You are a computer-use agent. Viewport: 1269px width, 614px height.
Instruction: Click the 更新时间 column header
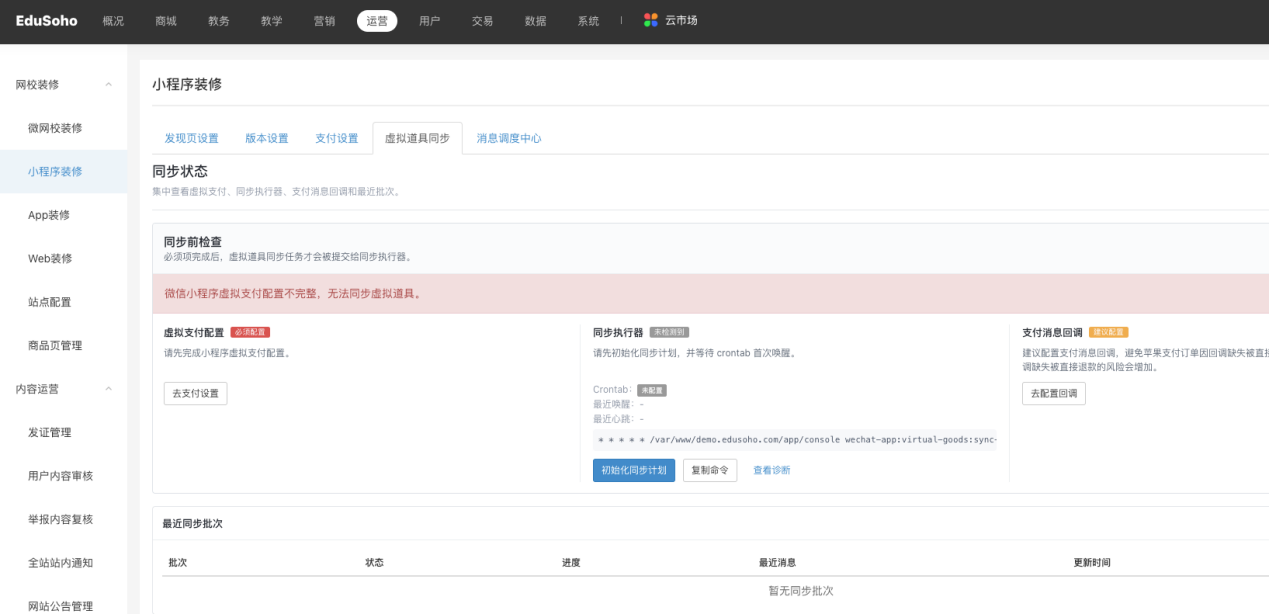1092,563
